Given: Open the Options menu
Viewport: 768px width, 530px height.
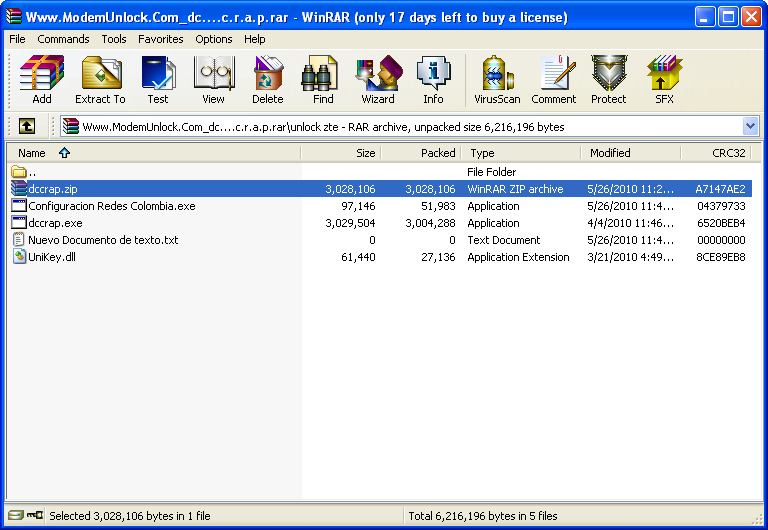Looking at the screenshot, I should coord(214,39).
